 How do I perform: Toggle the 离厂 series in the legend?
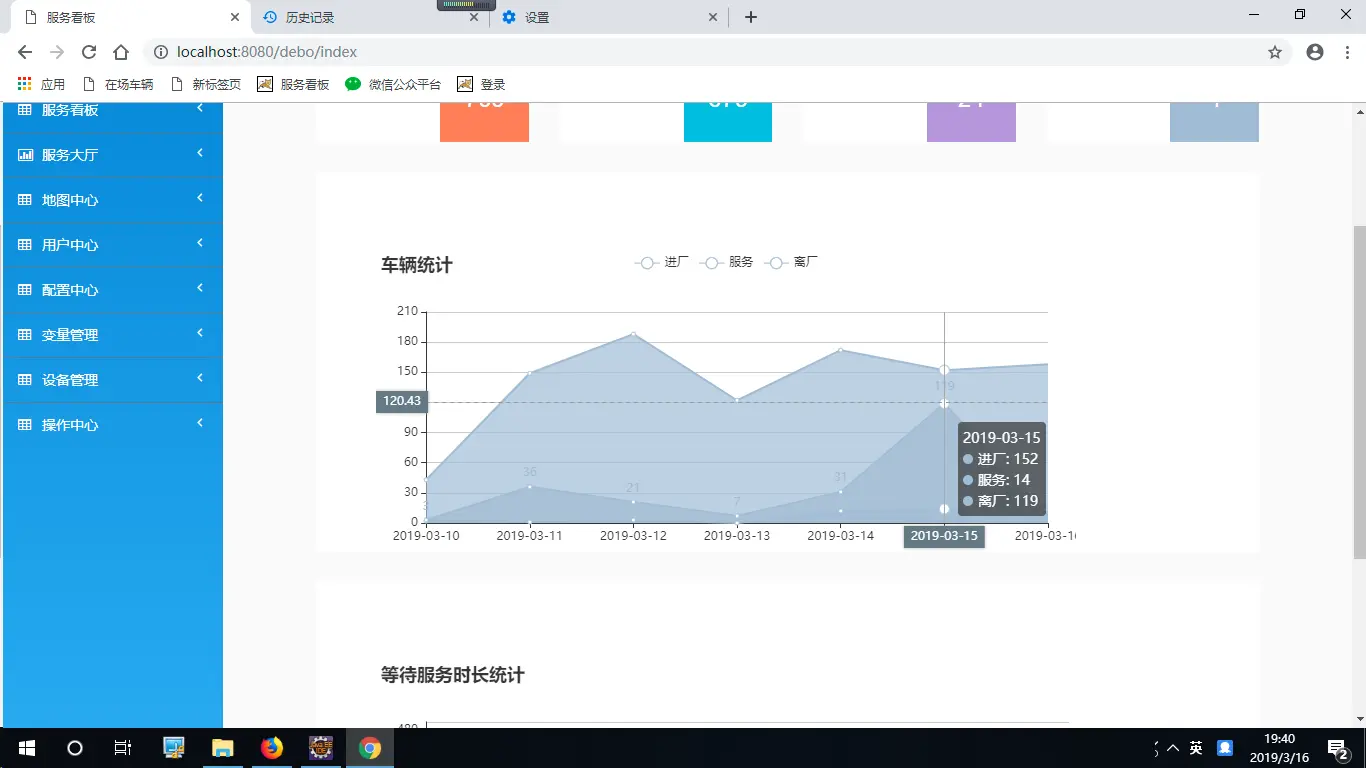791,262
